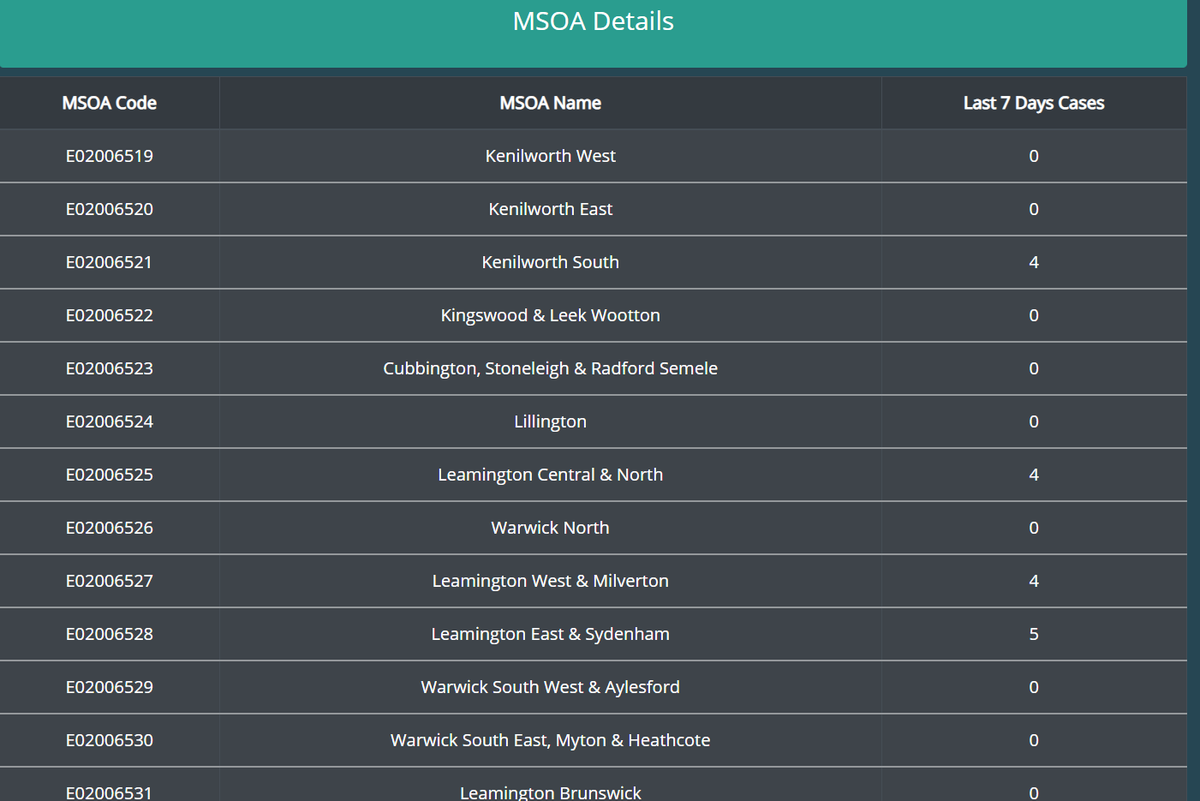Viewport: 1200px width, 801px height.
Task: Click cases value for Kingswood & Leek Wootton
Action: [x=1034, y=315]
